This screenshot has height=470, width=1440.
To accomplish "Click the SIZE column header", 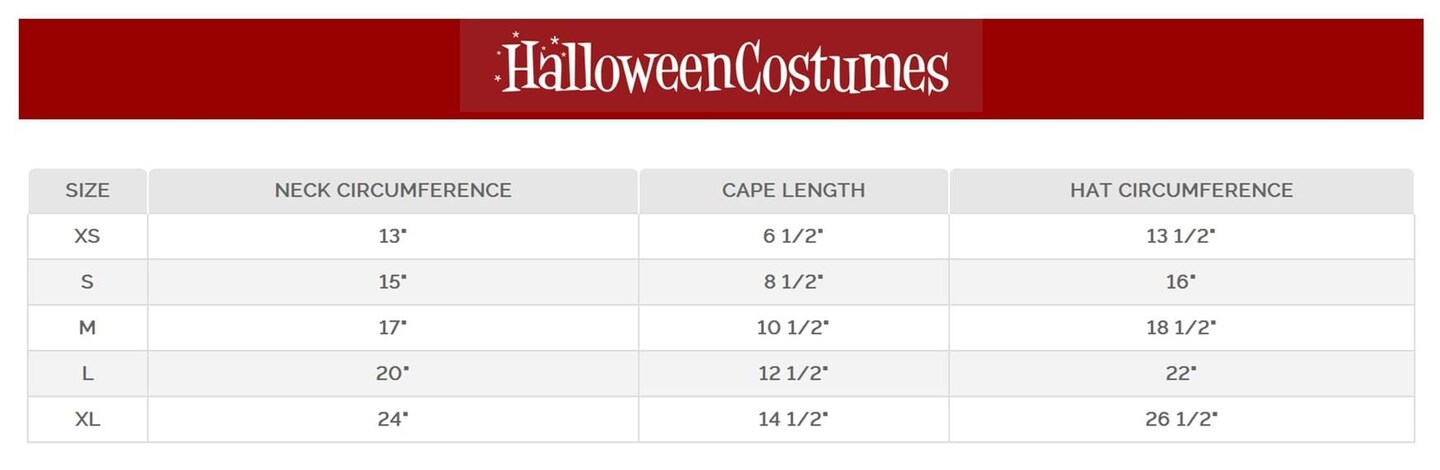I will [88, 190].
